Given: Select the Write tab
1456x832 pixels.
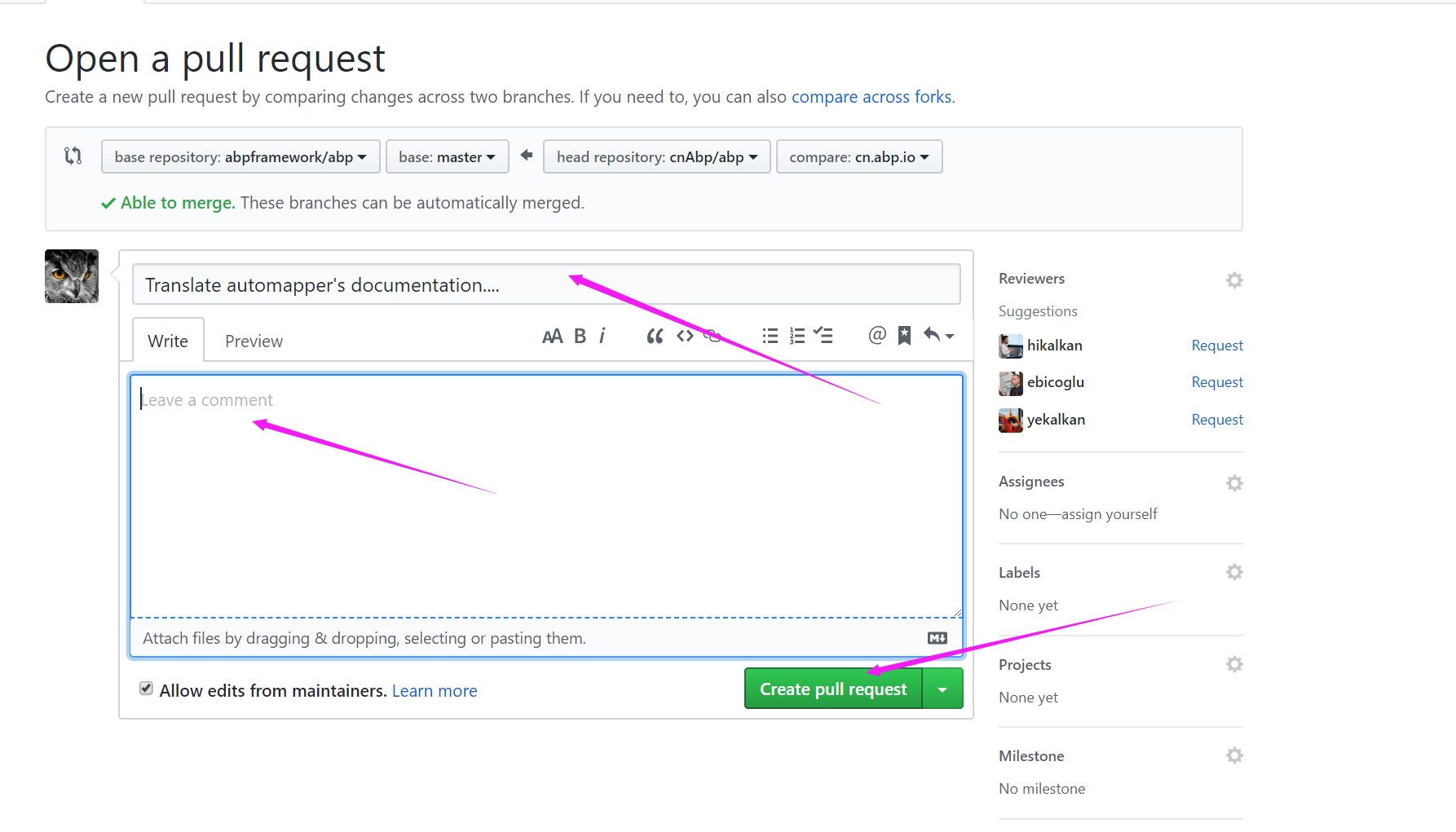Looking at the screenshot, I should 167,340.
